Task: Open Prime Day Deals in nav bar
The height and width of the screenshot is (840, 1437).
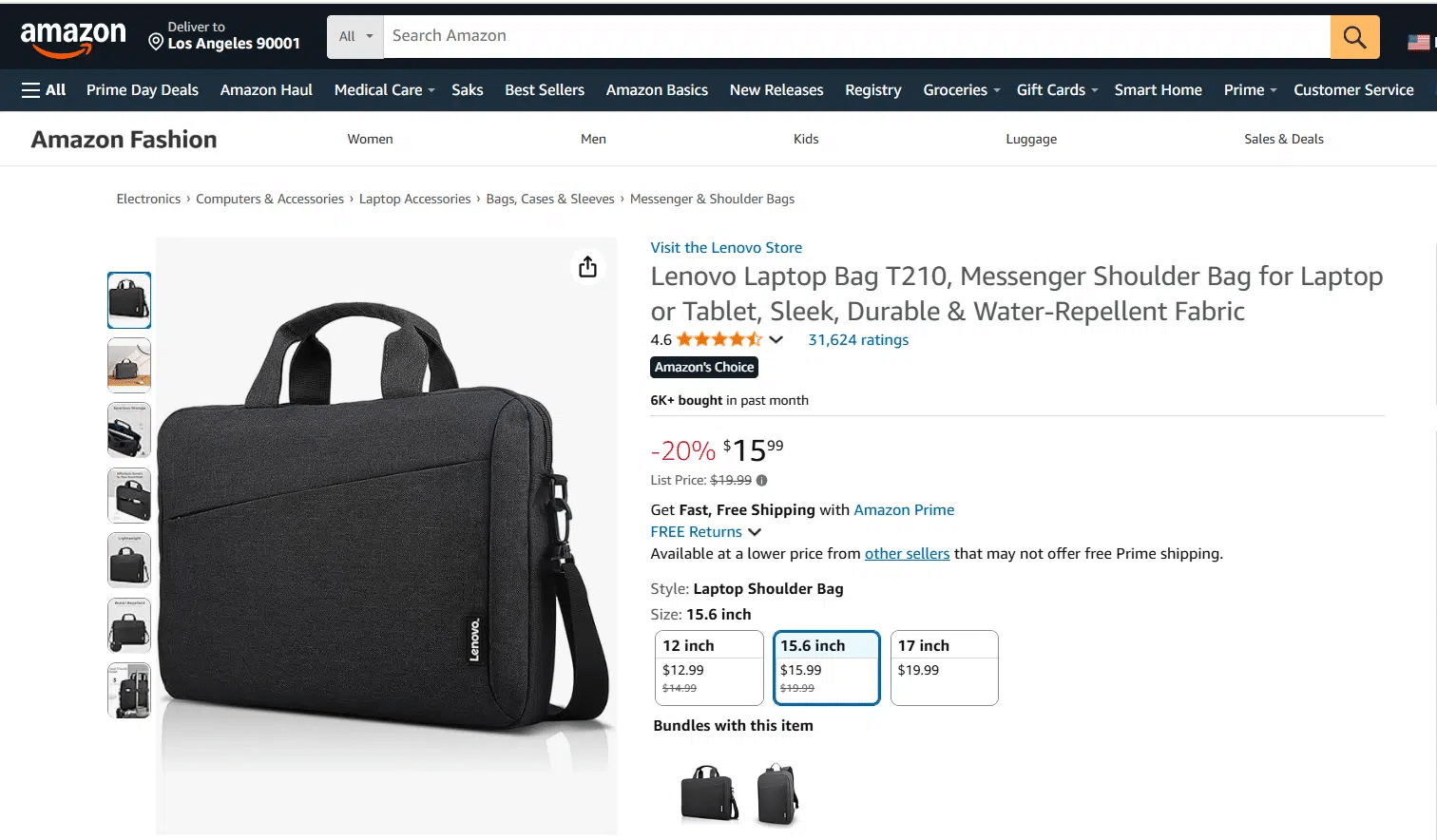Action: (143, 90)
